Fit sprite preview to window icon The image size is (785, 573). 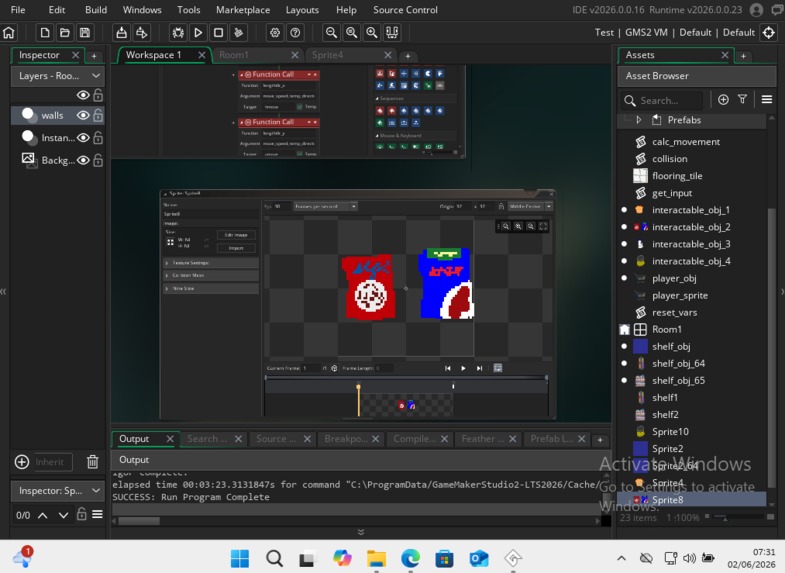click(543, 226)
